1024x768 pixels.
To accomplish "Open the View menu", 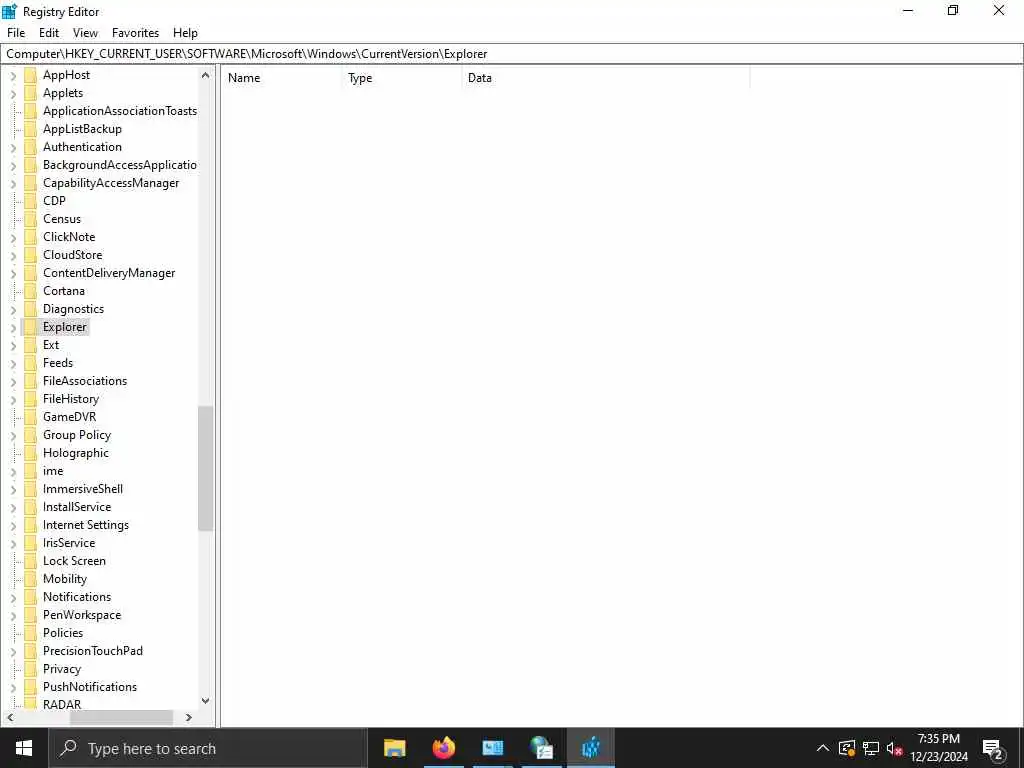I will [x=85, y=33].
